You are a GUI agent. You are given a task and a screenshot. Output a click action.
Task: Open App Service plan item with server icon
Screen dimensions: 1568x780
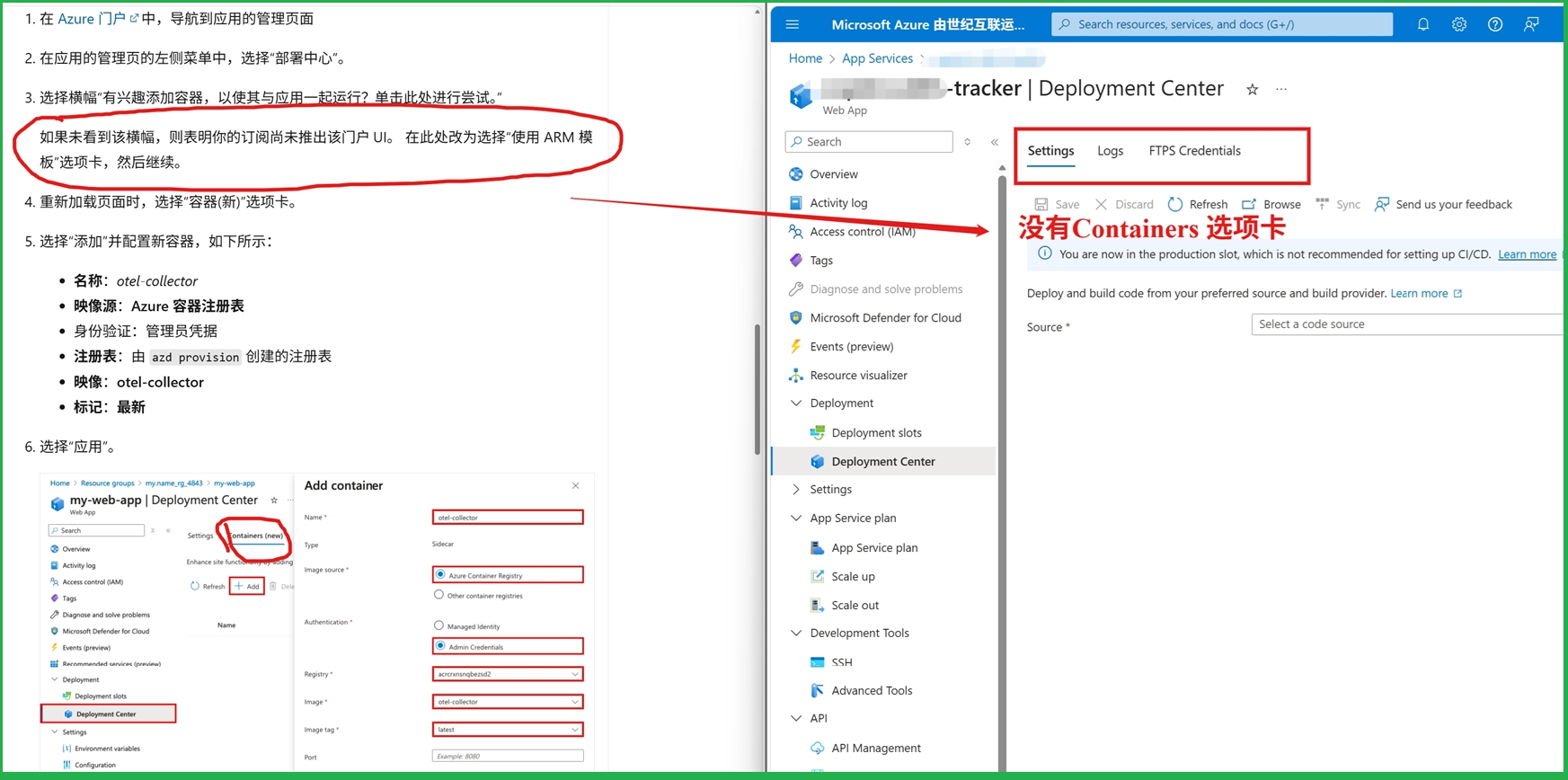tap(874, 548)
